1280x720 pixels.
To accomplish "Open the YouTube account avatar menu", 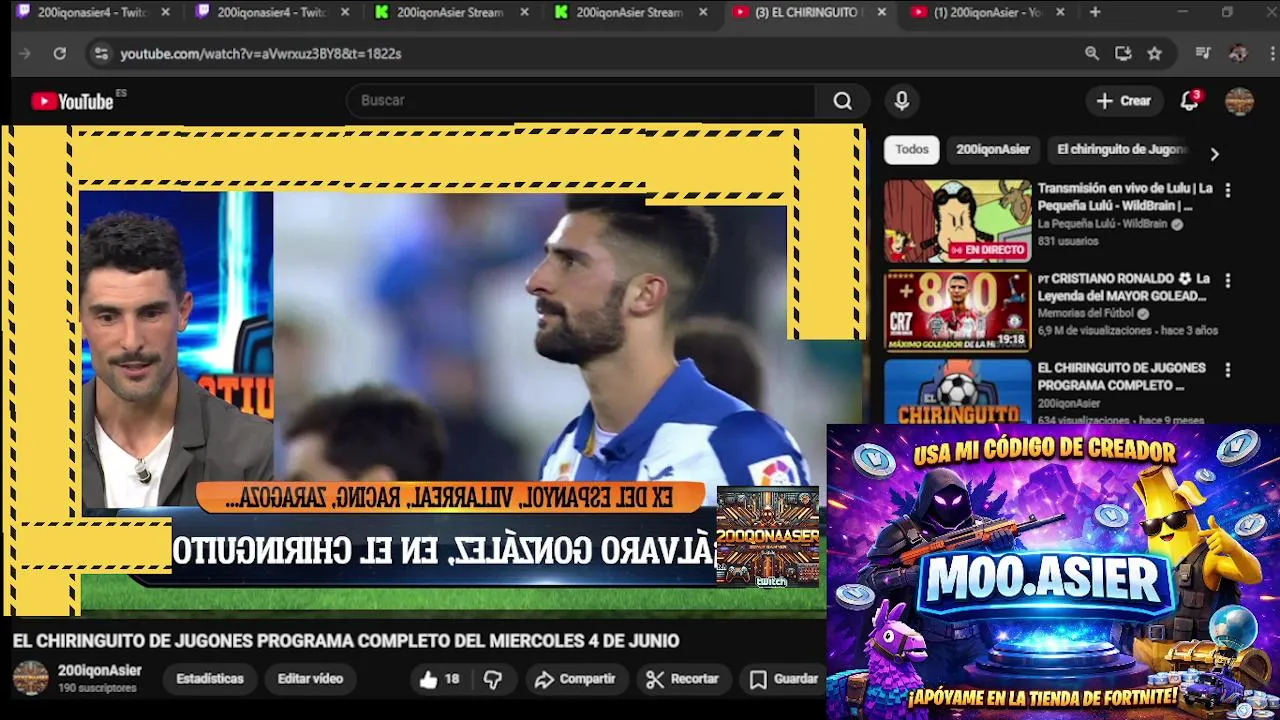I will (x=1239, y=101).
